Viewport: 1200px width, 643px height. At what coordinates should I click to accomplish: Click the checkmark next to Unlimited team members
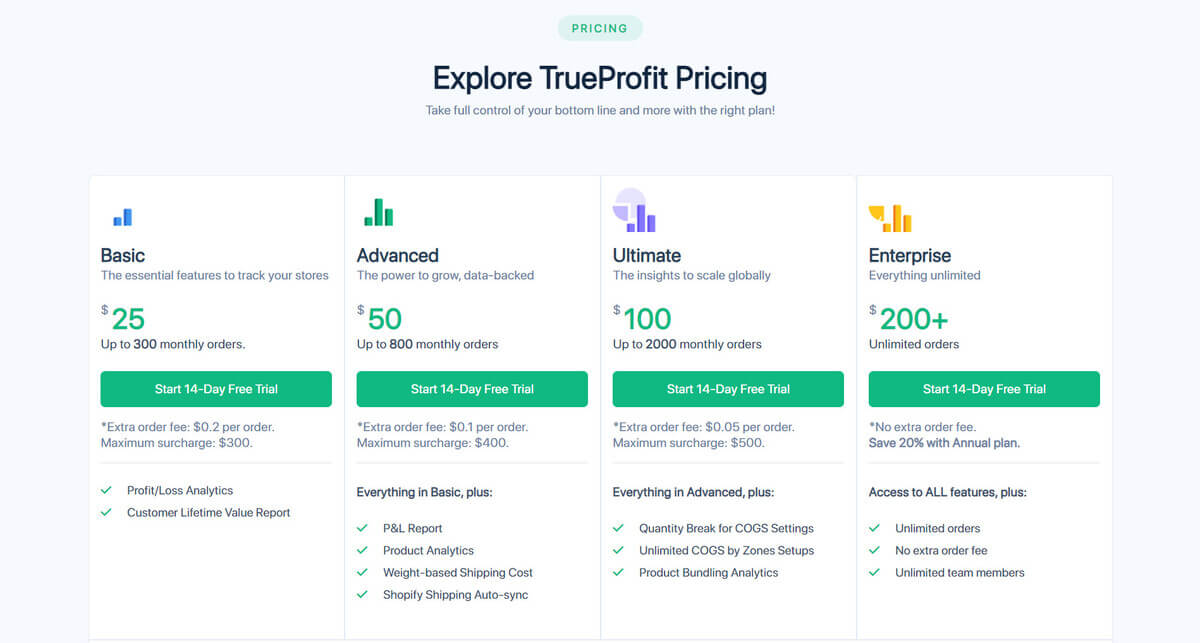(x=873, y=572)
